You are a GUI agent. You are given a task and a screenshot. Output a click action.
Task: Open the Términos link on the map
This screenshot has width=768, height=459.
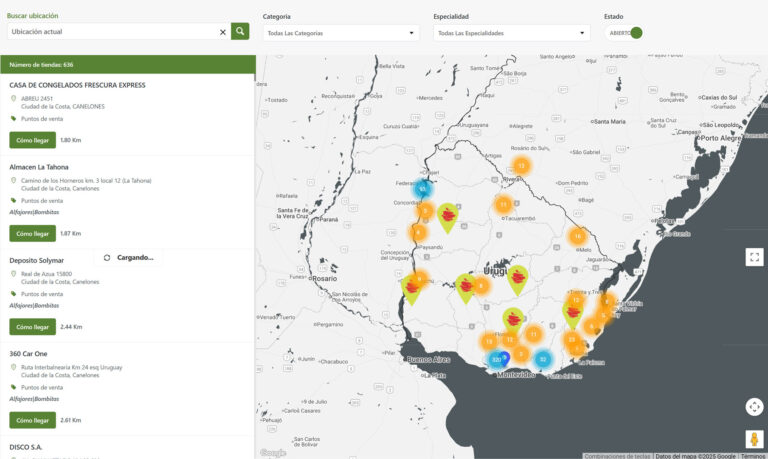coord(753,455)
